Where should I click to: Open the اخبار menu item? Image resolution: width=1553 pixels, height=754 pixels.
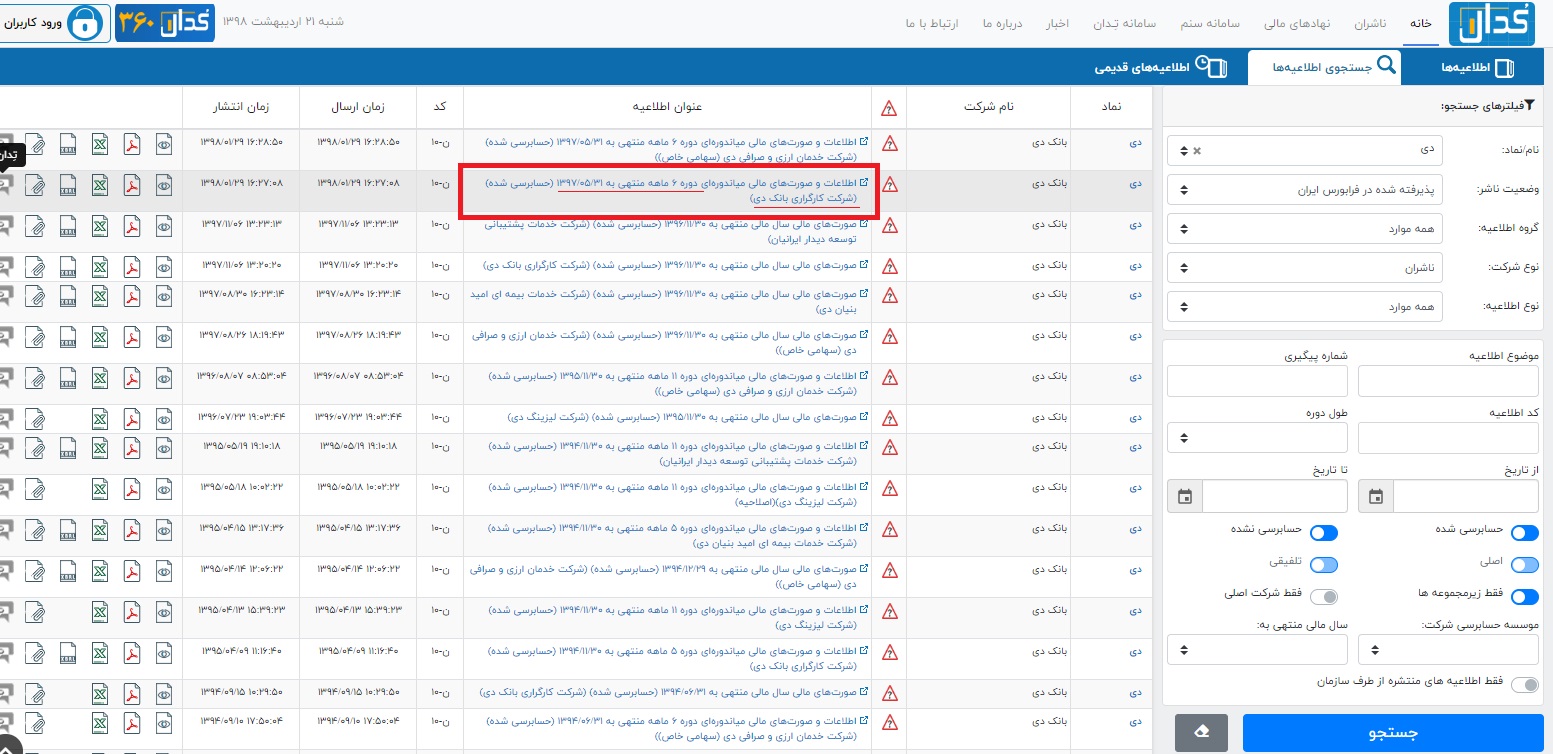tap(1057, 23)
